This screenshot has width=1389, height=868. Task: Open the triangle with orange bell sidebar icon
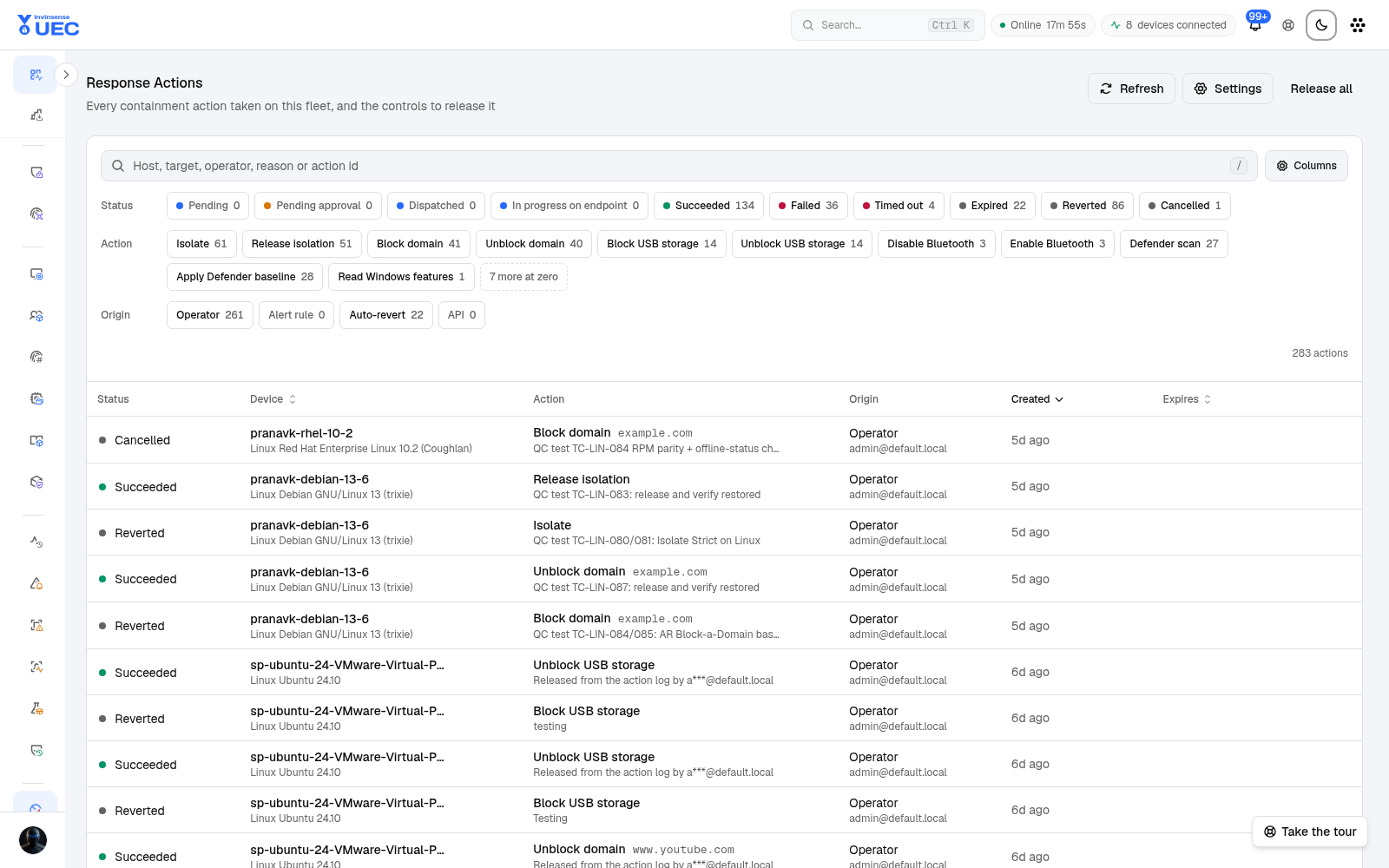click(36, 583)
